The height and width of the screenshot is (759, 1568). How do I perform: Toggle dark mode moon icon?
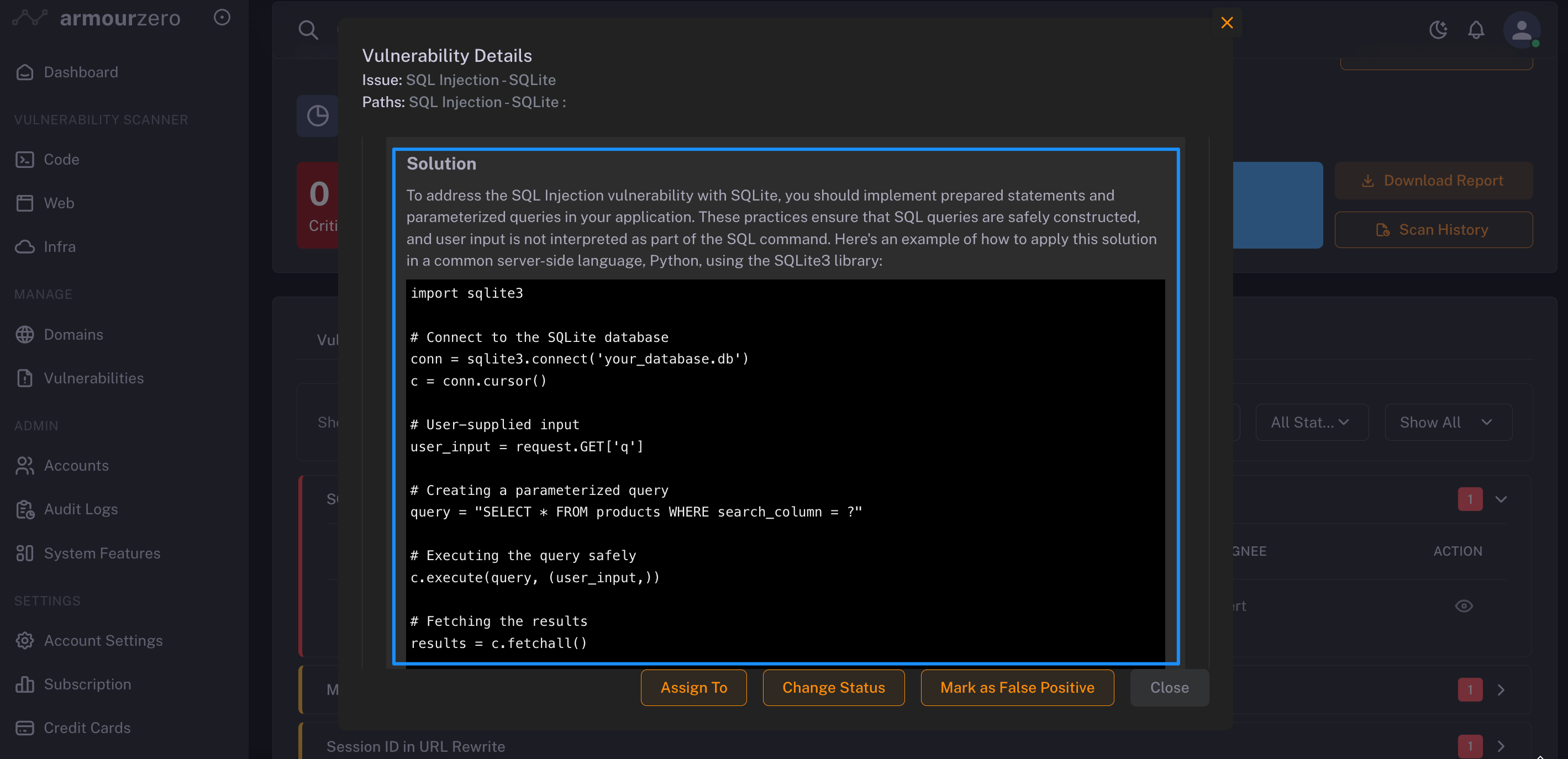1438,29
